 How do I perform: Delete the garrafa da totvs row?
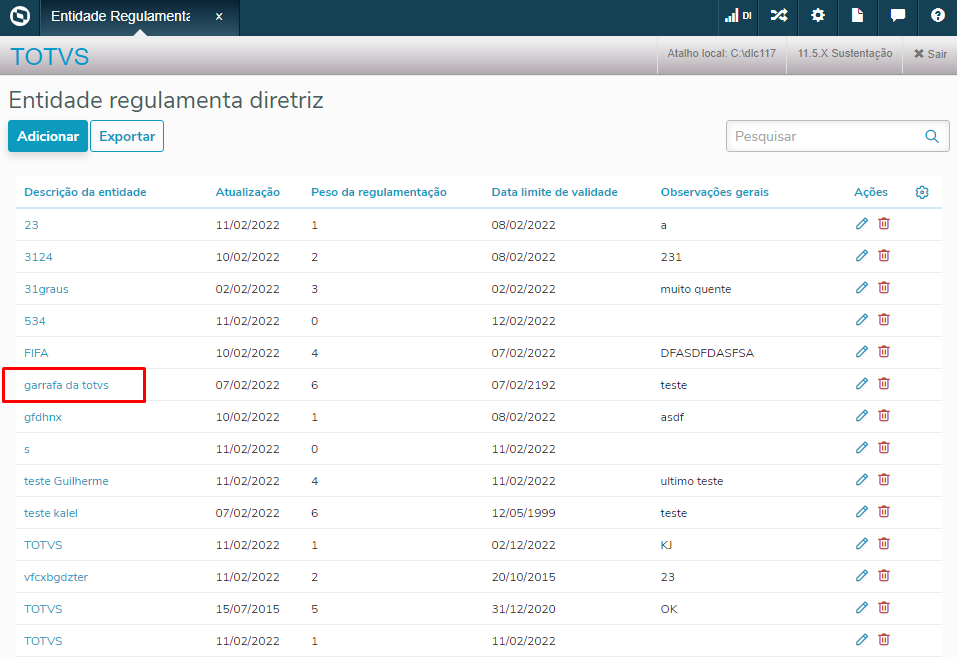click(884, 384)
